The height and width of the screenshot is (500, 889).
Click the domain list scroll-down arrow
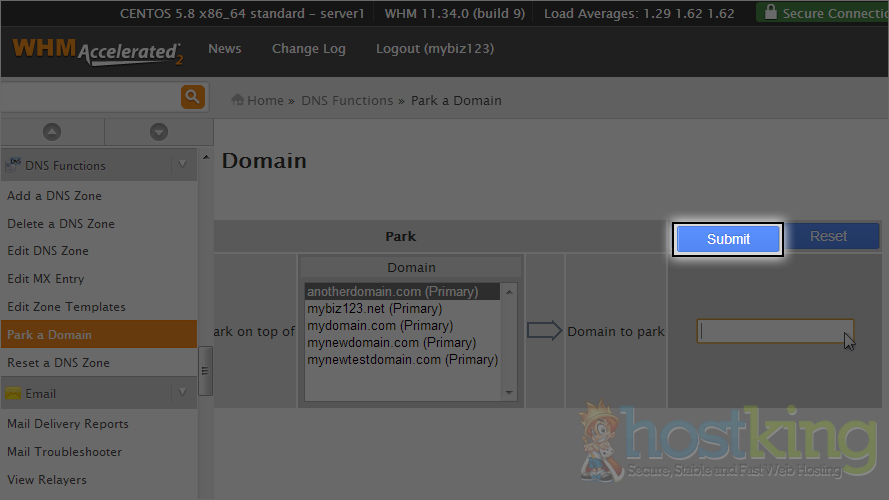click(x=509, y=393)
